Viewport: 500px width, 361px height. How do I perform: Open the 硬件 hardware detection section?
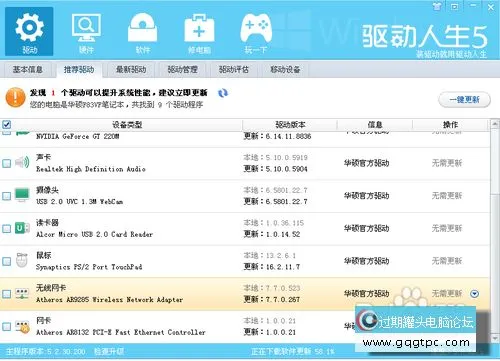coord(86,33)
